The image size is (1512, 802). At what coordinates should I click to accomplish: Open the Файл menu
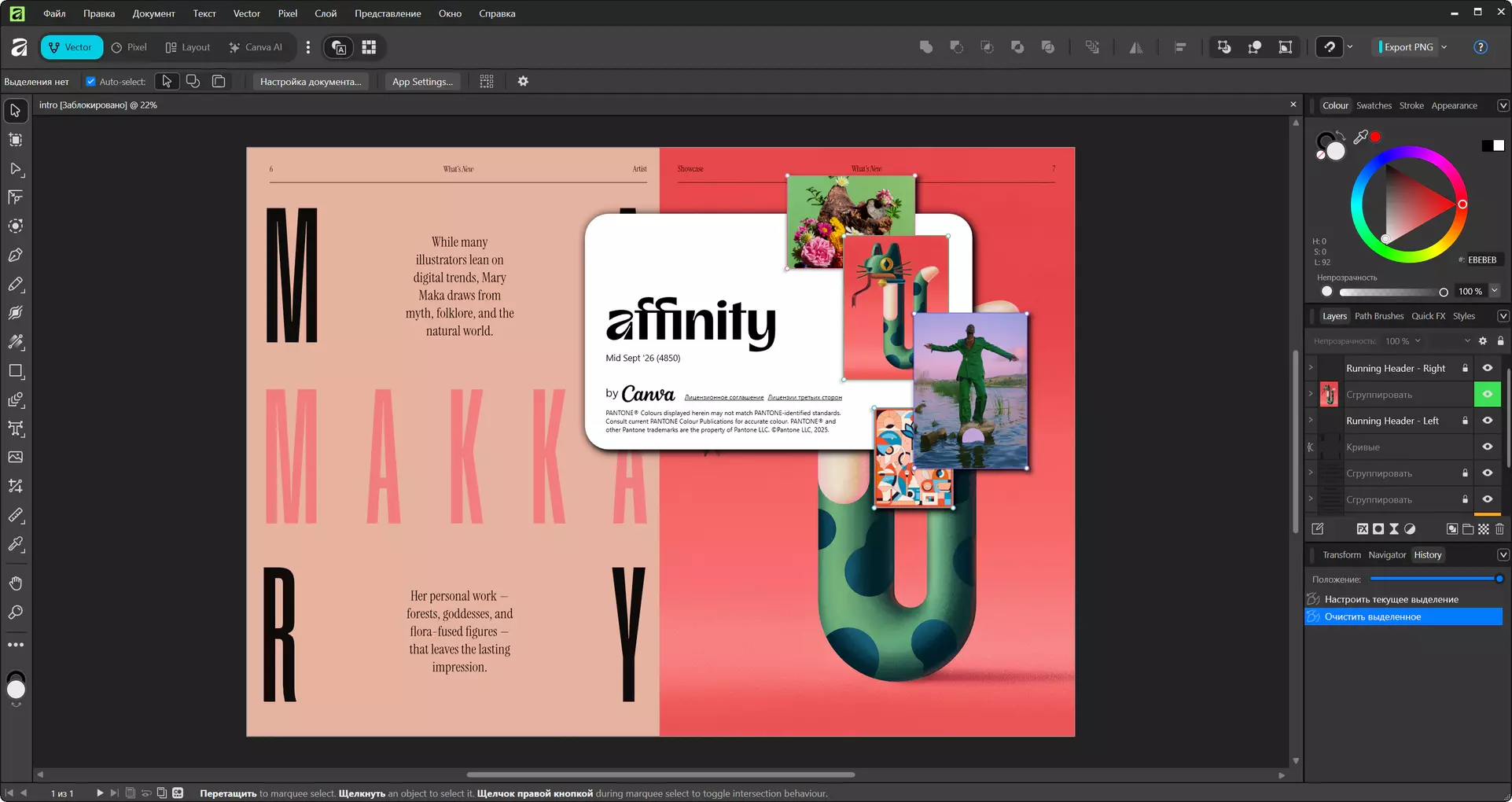(x=54, y=13)
